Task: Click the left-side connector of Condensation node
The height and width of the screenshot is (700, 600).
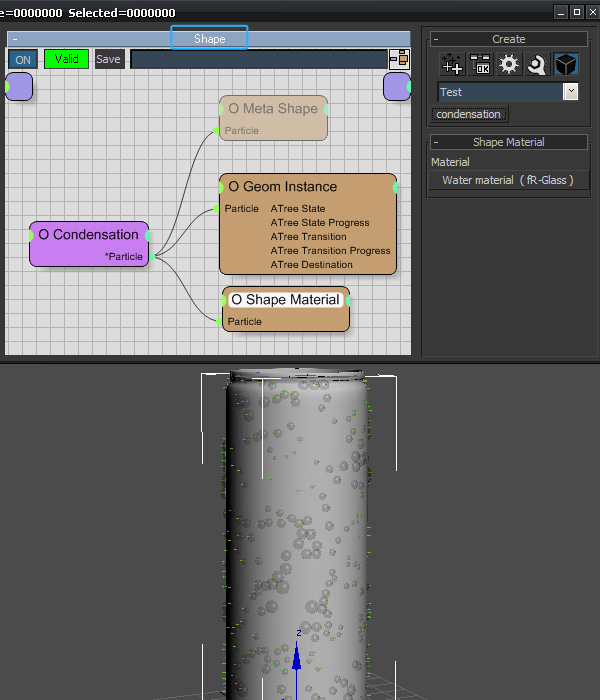Action: 31,235
